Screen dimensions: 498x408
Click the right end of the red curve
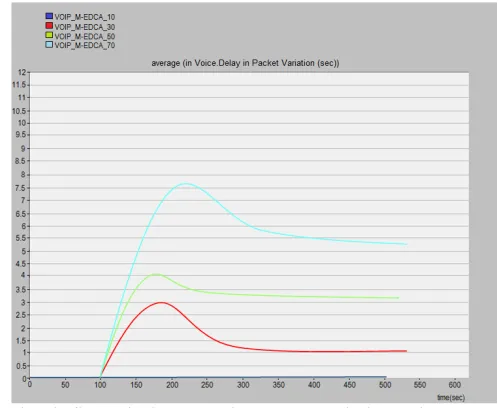click(406, 351)
